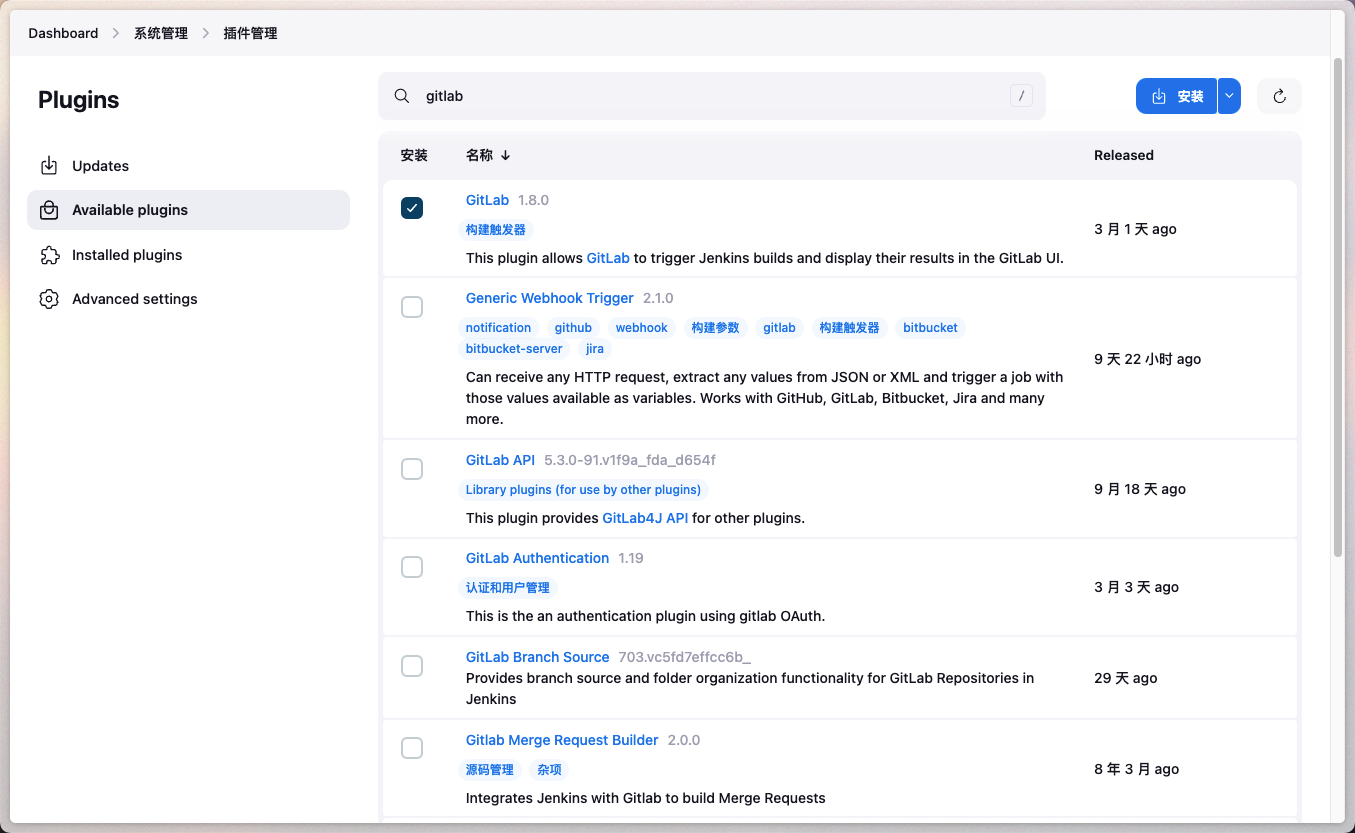Image resolution: width=1355 pixels, height=833 pixels.
Task: Click the slash keyboard shortcut hint
Action: (1021, 96)
